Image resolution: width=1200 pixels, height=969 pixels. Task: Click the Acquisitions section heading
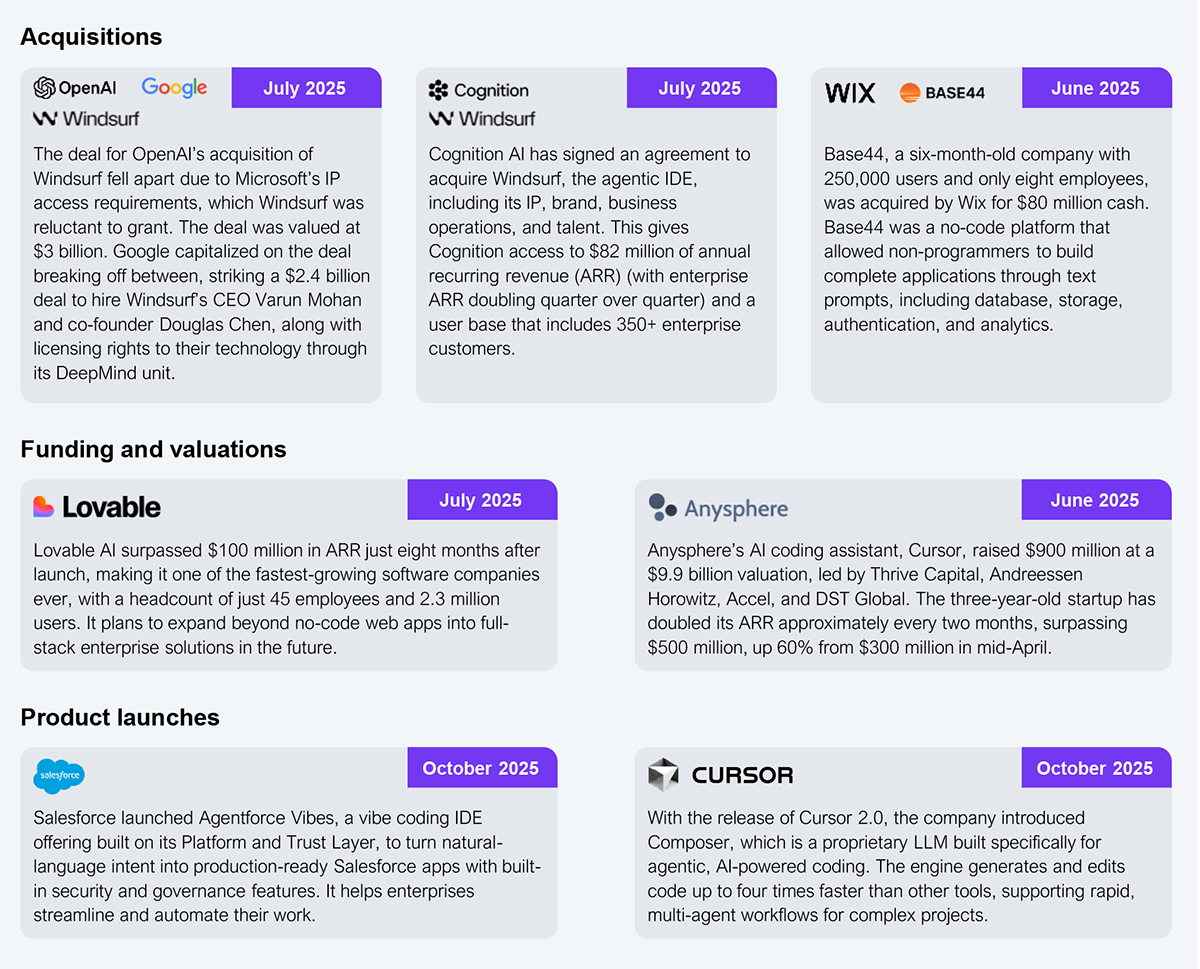click(91, 37)
